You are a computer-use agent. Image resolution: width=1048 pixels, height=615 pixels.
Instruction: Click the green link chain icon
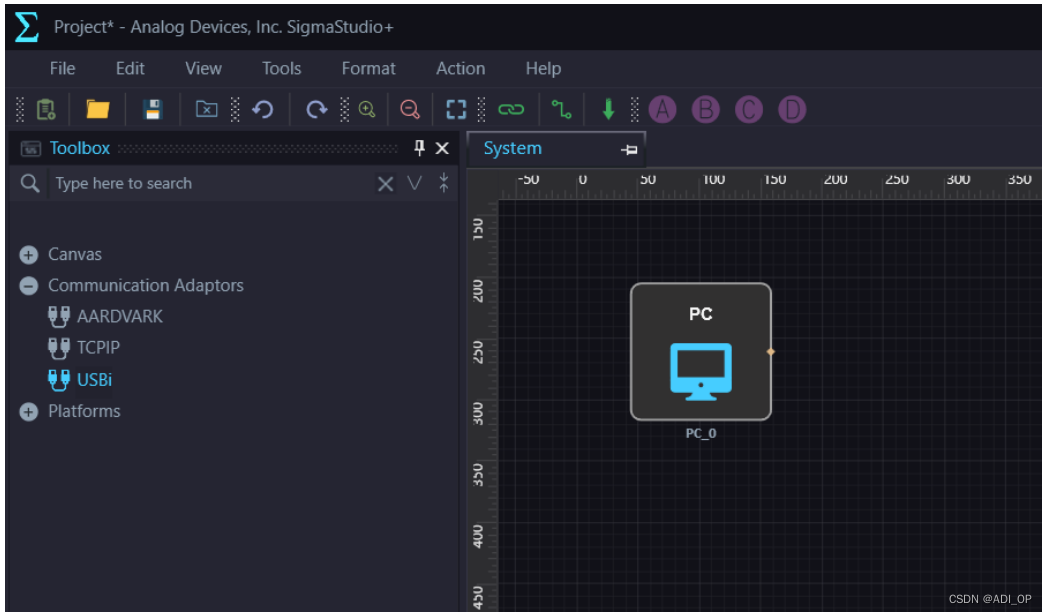pyautogui.click(x=511, y=109)
